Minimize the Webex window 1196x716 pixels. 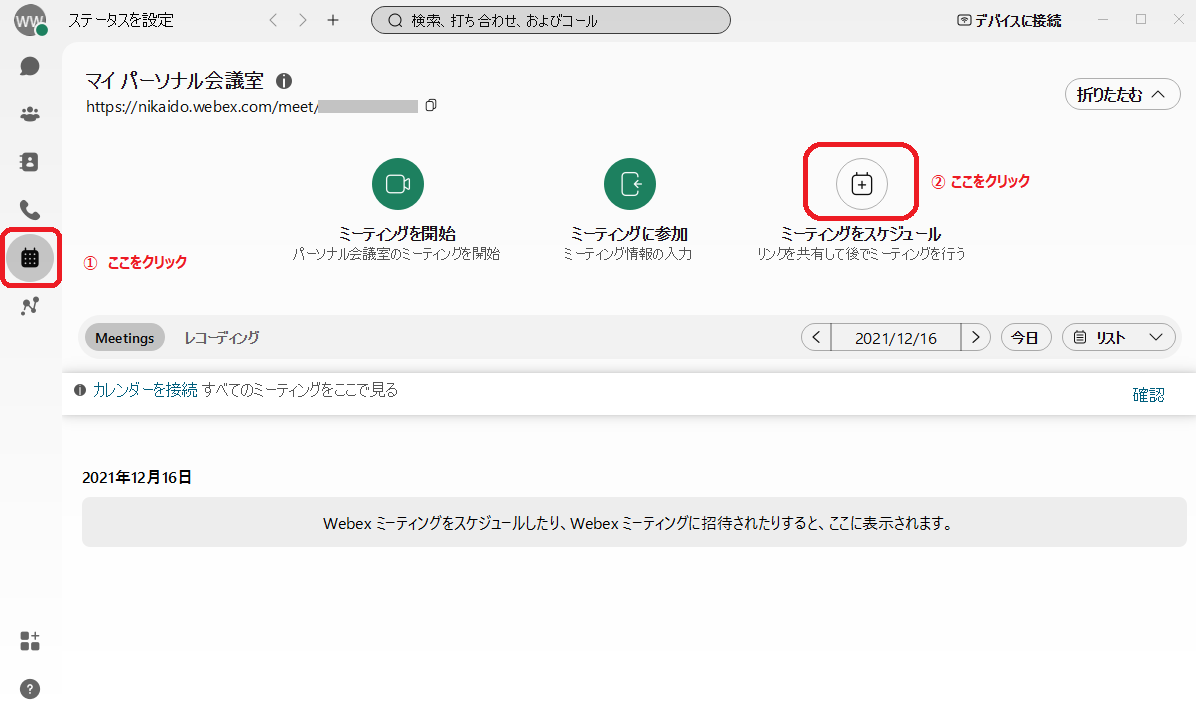(1102, 20)
